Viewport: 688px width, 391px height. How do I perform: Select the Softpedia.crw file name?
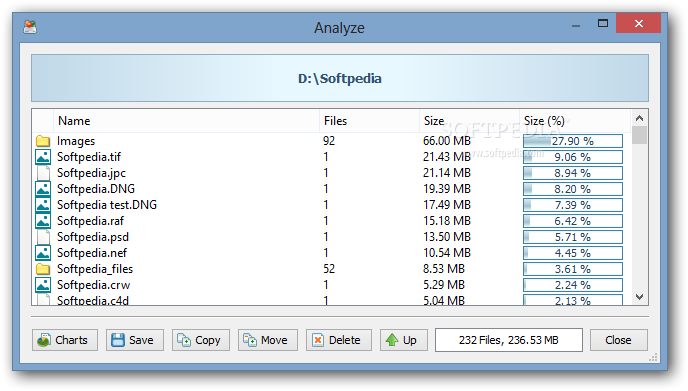(93, 285)
